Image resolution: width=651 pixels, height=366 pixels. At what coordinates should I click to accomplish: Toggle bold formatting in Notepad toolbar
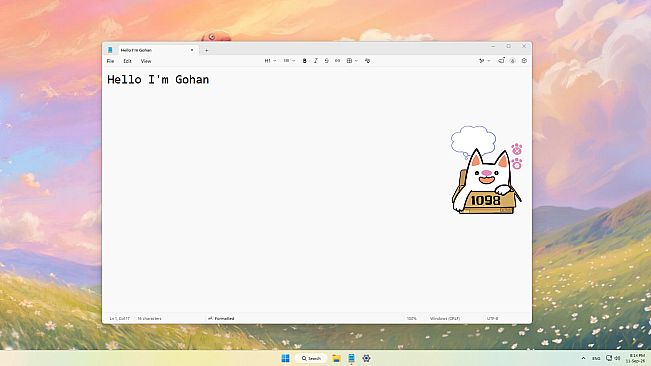coord(304,61)
